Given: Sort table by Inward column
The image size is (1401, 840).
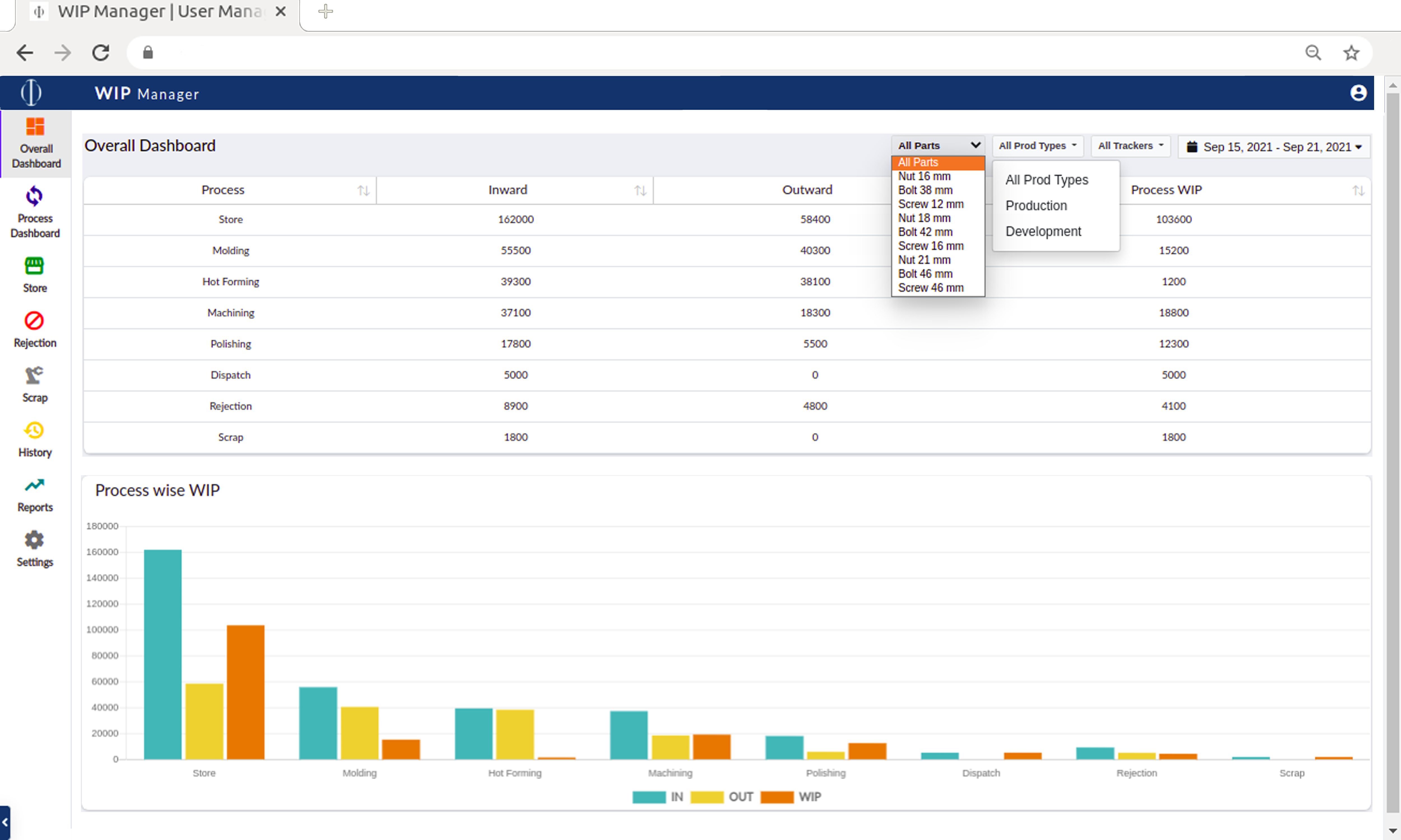Looking at the screenshot, I should click(x=640, y=191).
